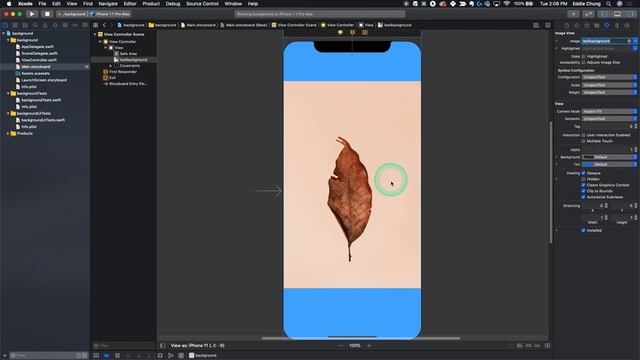Toggle the inspector pane visibility button
This screenshot has width=640, height=360.
click(630, 14)
